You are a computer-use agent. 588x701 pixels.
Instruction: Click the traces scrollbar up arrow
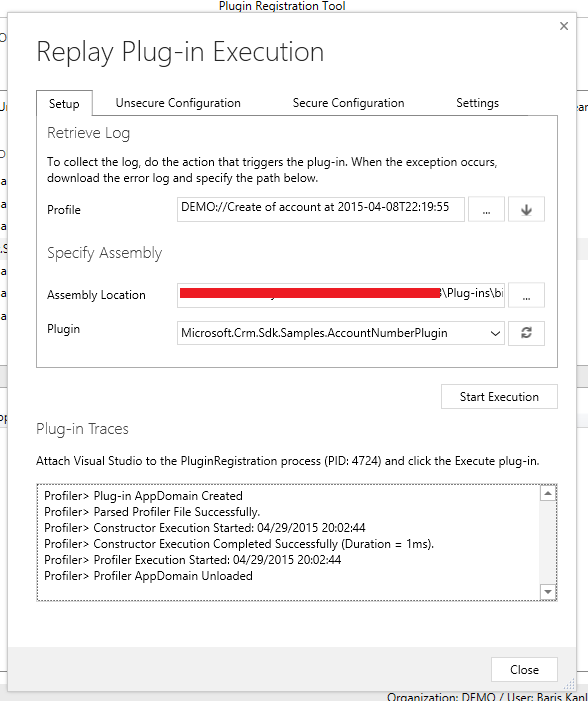pyautogui.click(x=548, y=493)
